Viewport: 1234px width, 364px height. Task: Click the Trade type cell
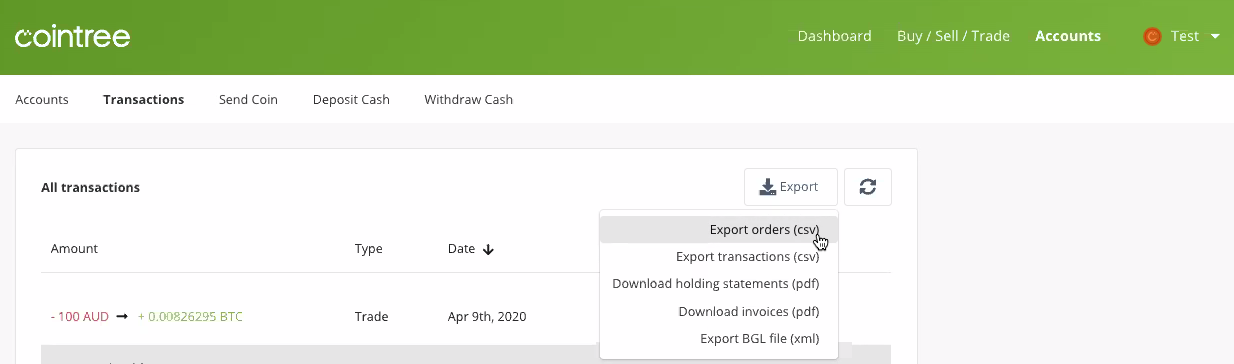(371, 317)
